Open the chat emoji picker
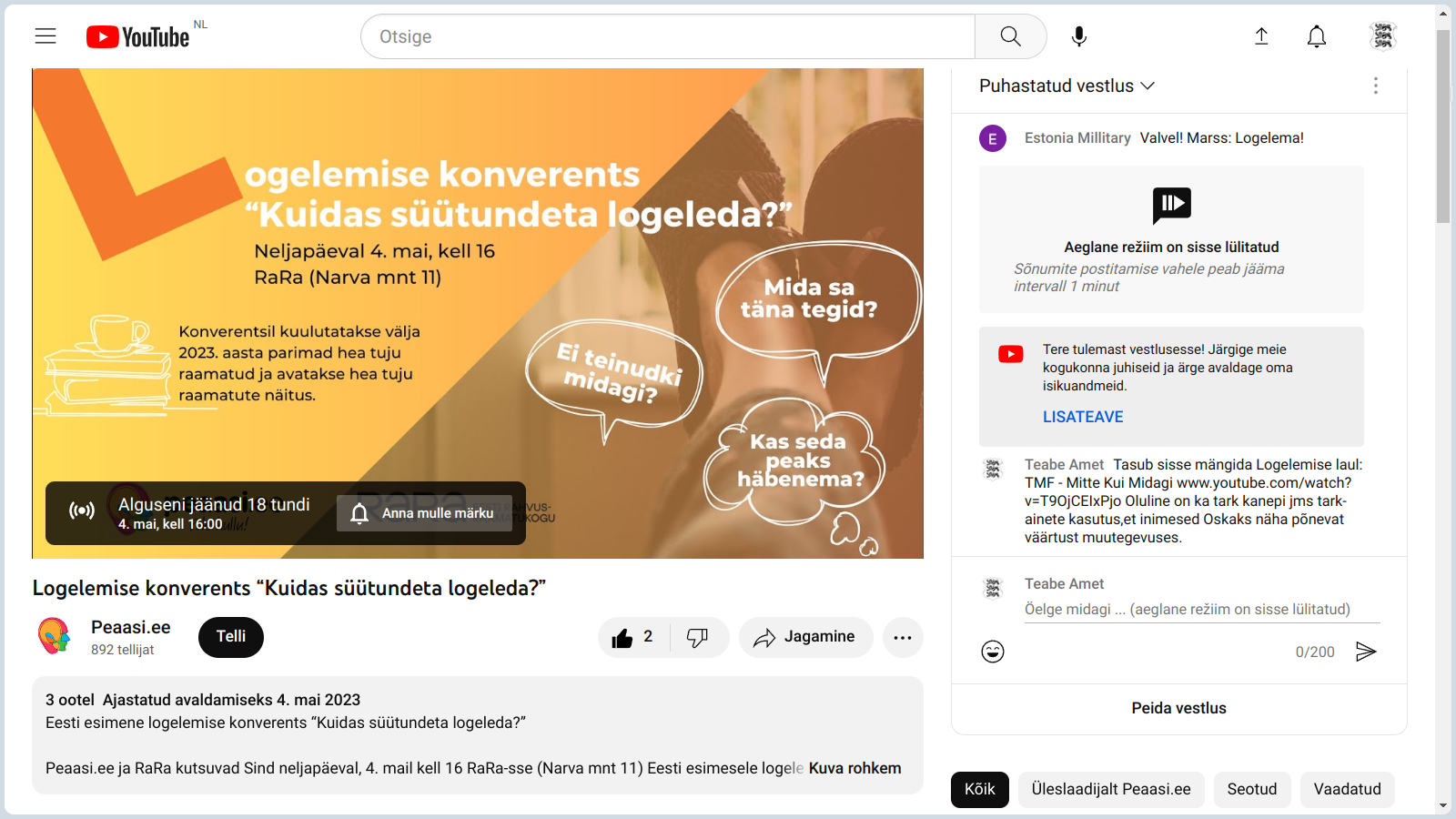Viewport: 1456px width, 819px height. pyautogui.click(x=993, y=652)
